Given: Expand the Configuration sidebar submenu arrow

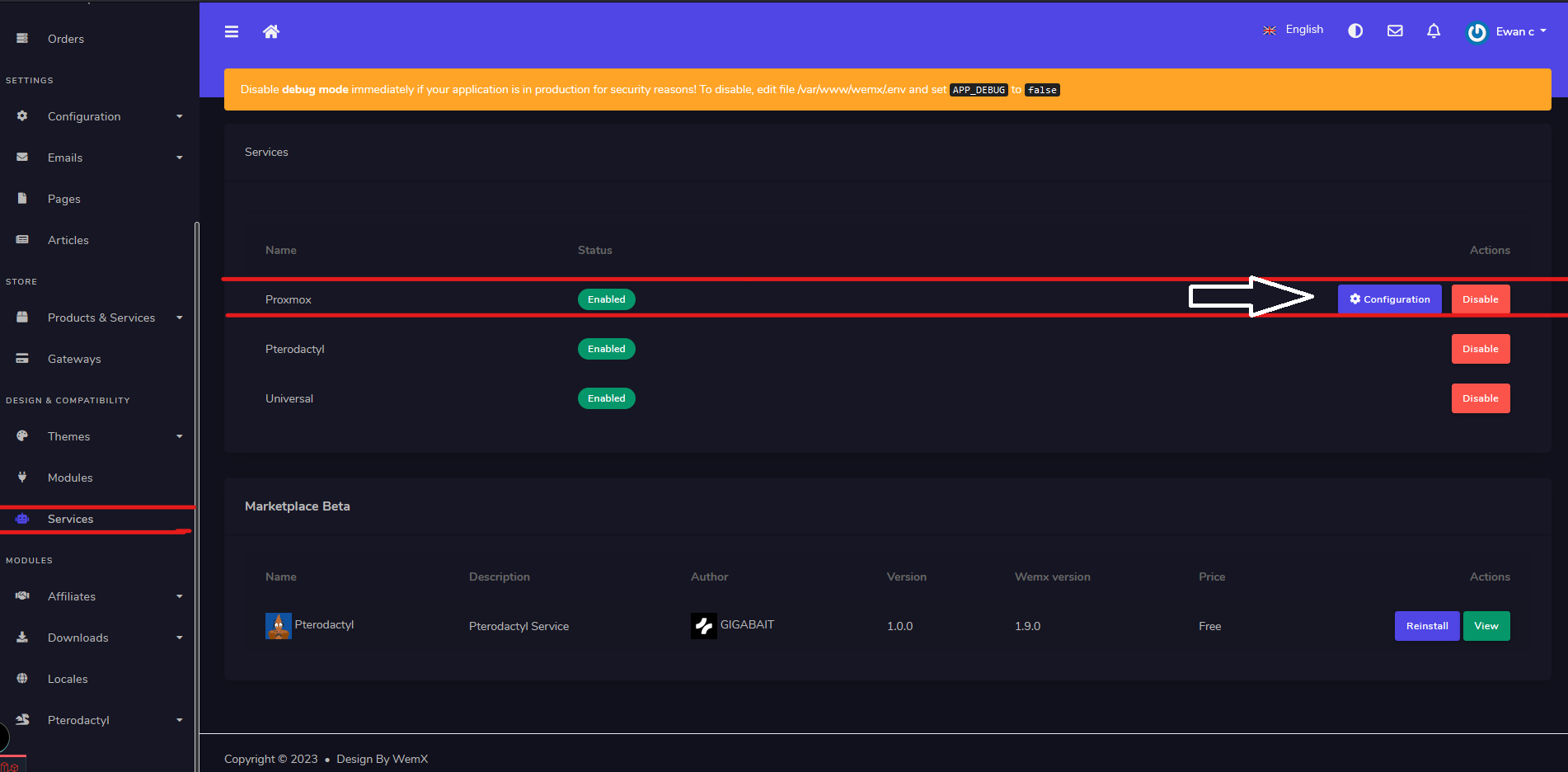Looking at the screenshot, I should (x=180, y=116).
